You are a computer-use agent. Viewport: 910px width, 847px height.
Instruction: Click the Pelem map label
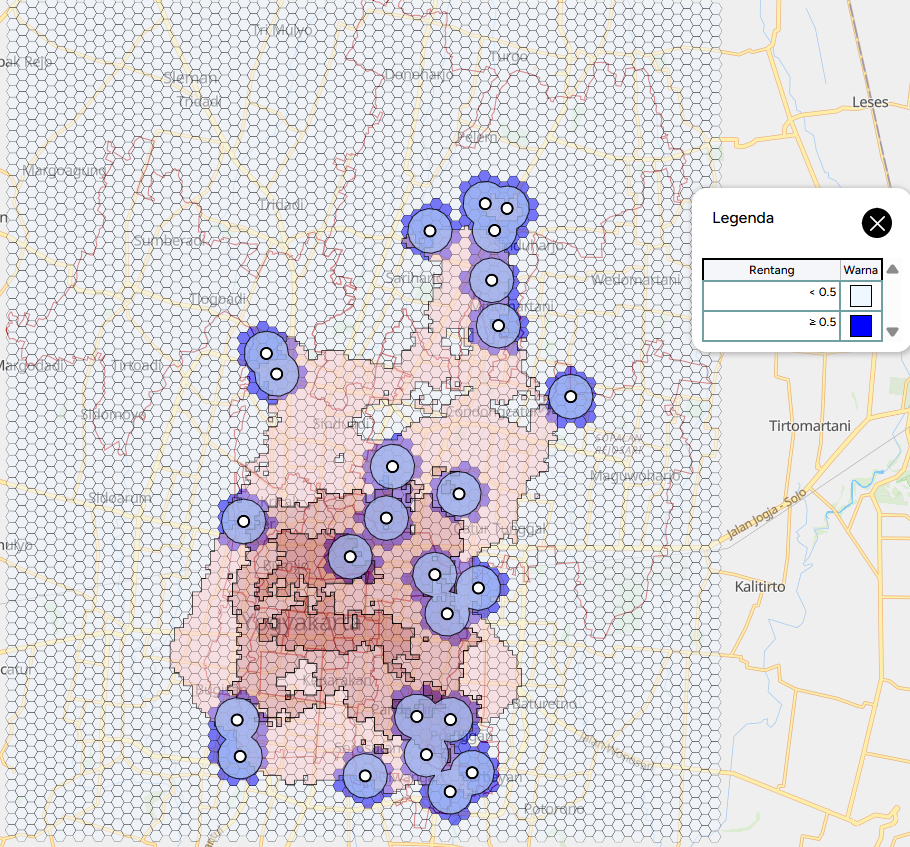477,138
